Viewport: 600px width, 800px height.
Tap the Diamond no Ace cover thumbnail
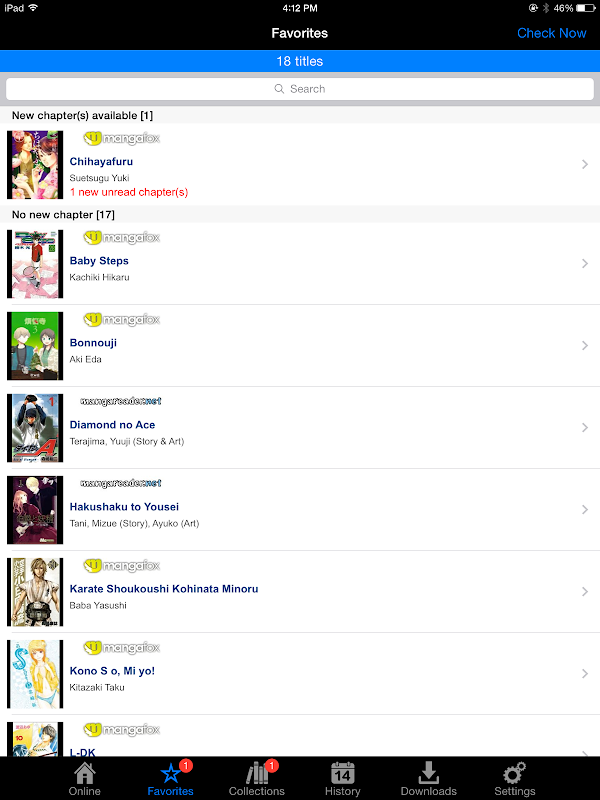click(35, 428)
